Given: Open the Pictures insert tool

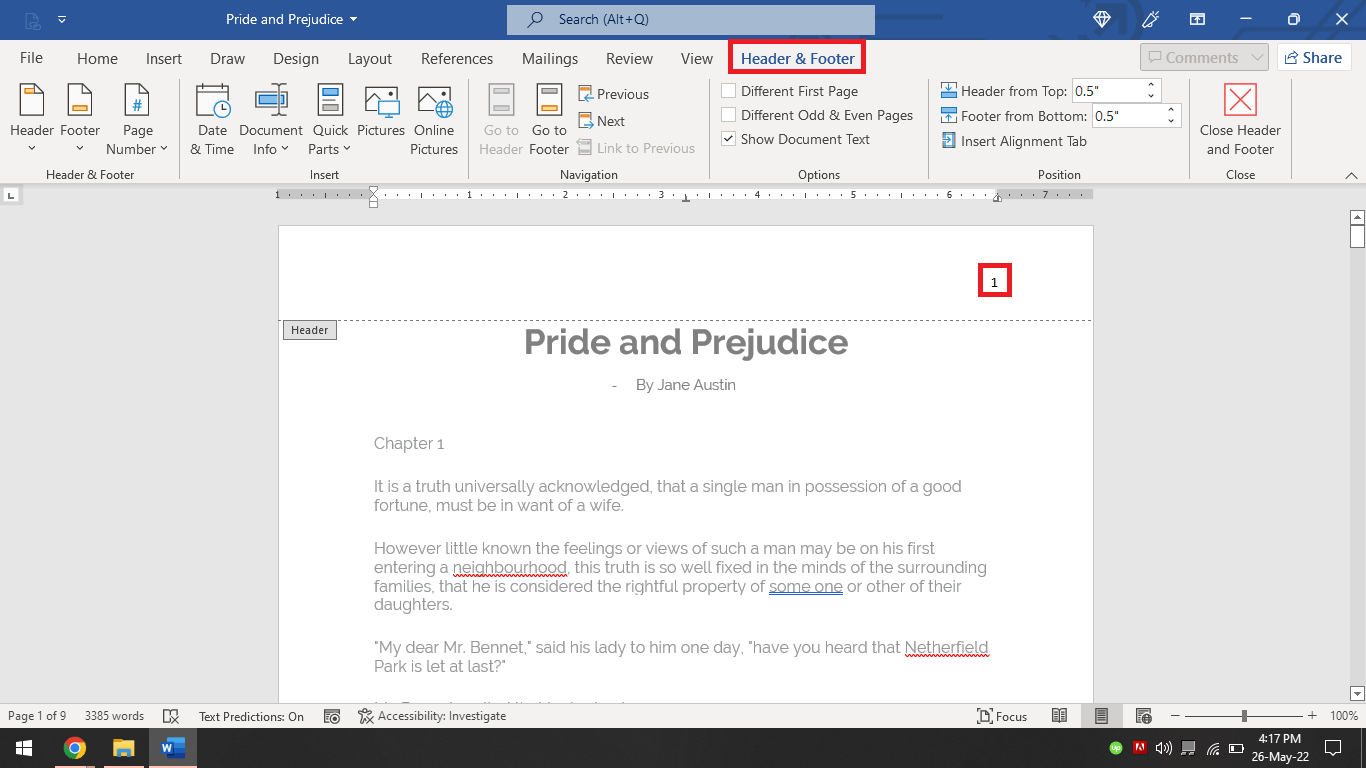Looking at the screenshot, I should 381,118.
